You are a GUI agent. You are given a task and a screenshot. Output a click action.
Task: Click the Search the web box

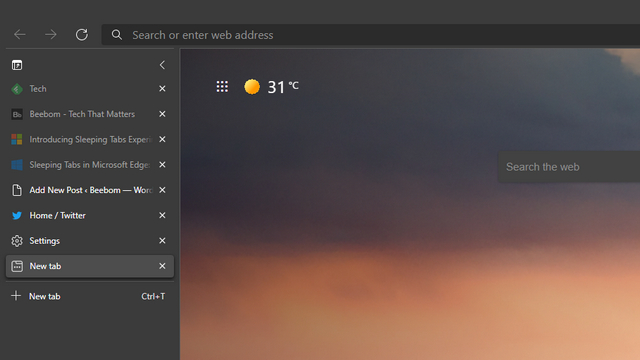[x=569, y=167]
